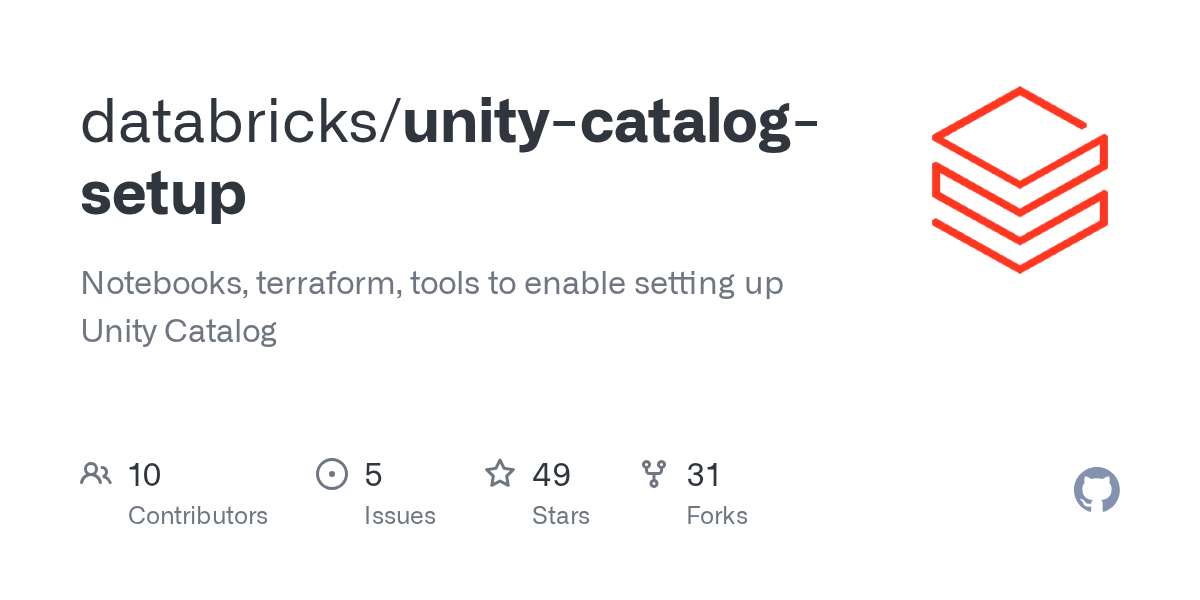Open the Issues label
Image resolution: width=1200 pixels, height=600 pixels.
400,516
